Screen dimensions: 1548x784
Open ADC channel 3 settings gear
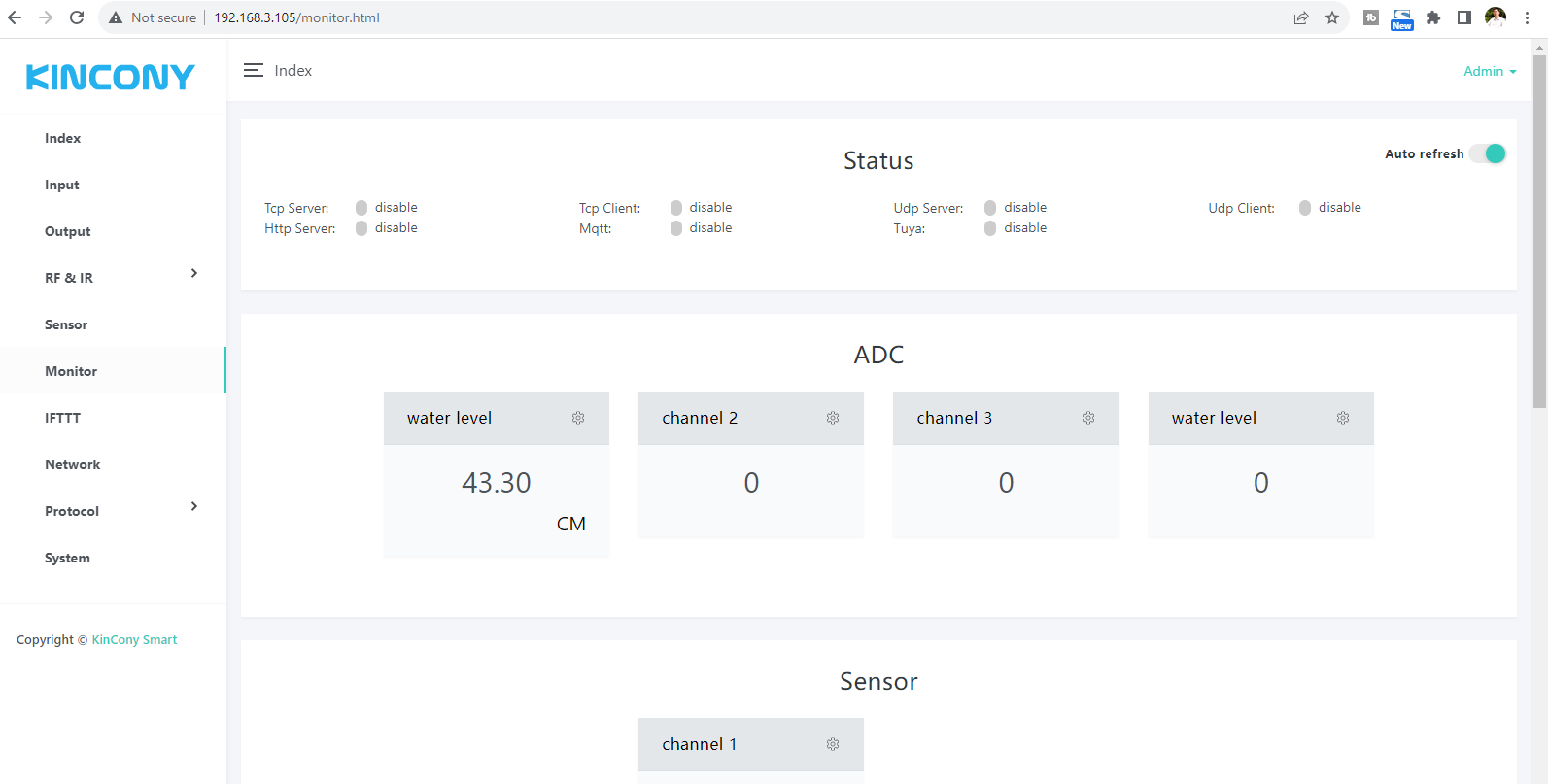pos(1088,418)
